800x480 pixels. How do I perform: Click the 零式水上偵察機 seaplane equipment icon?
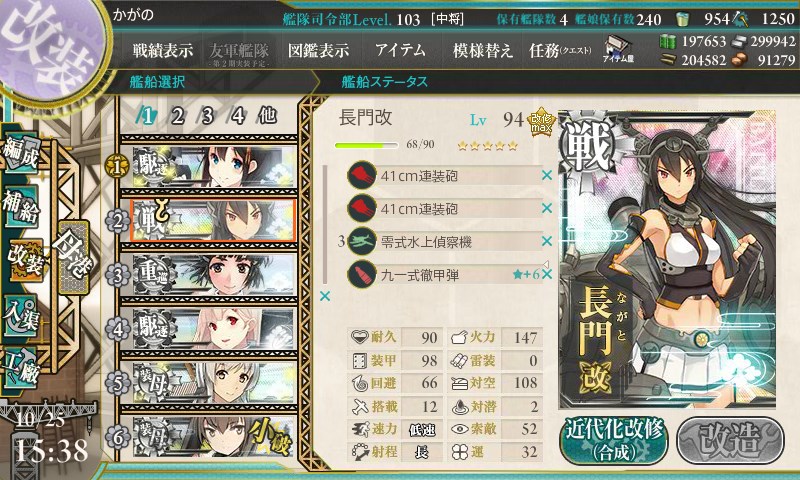[x=362, y=241]
